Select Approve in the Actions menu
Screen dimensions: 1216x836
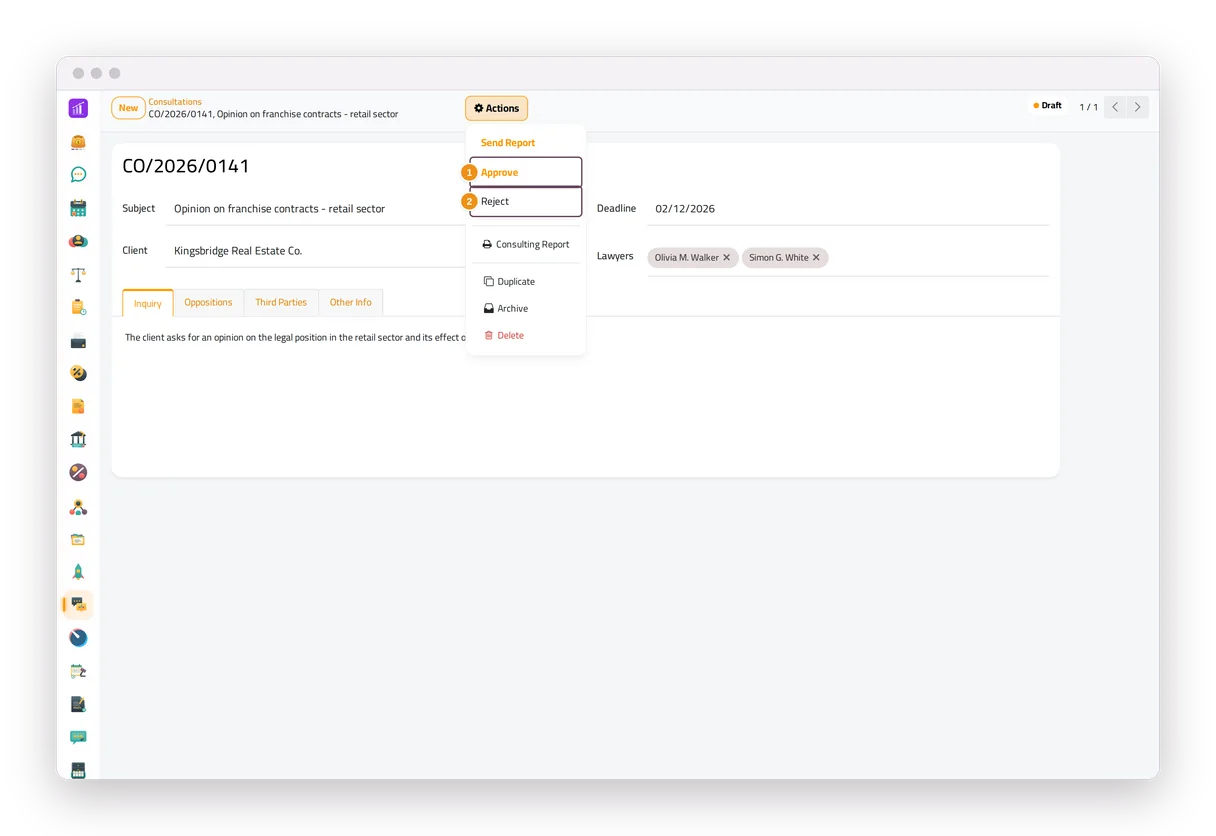coord(526,172)
